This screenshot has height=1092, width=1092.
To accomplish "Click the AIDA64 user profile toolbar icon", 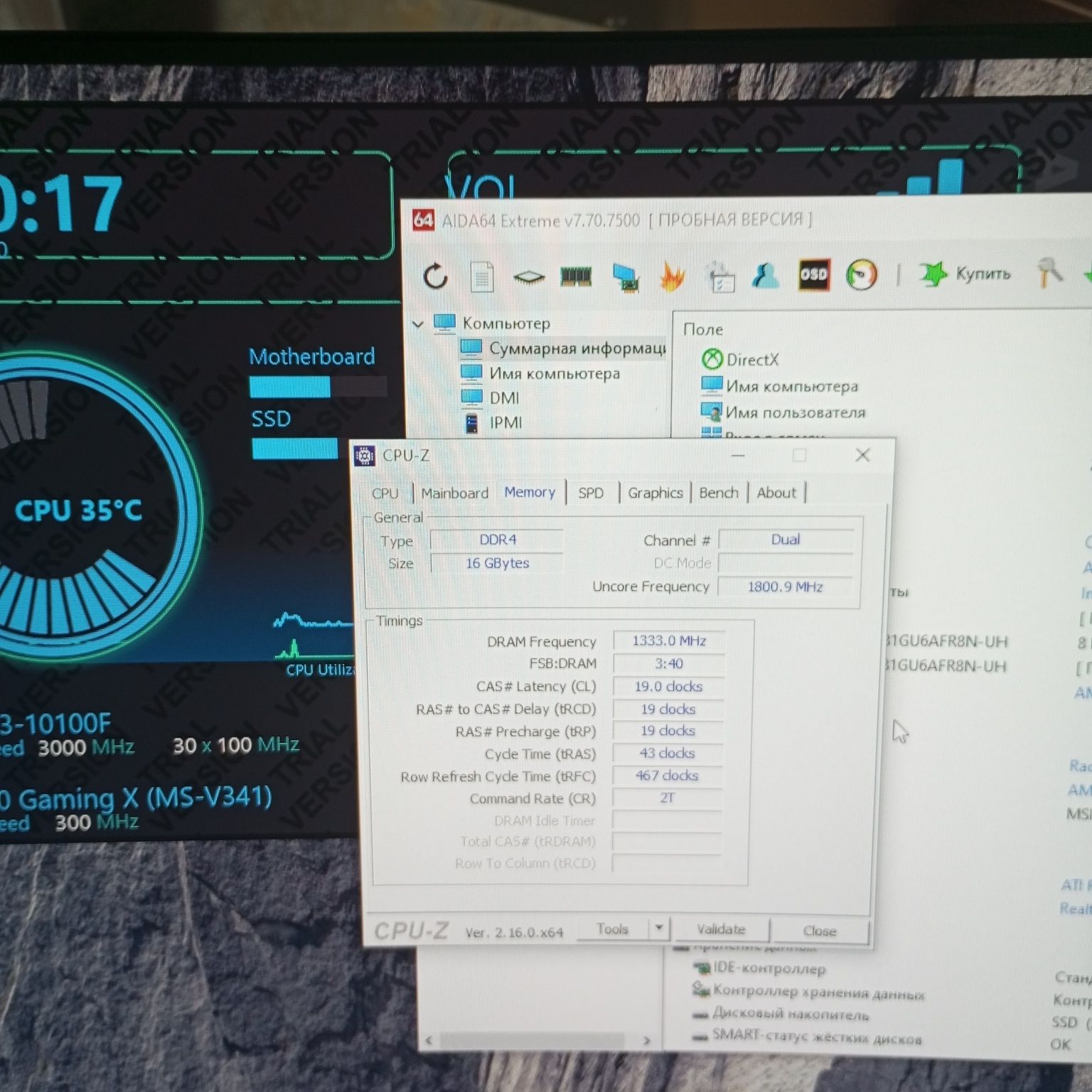I will point(766,275).
